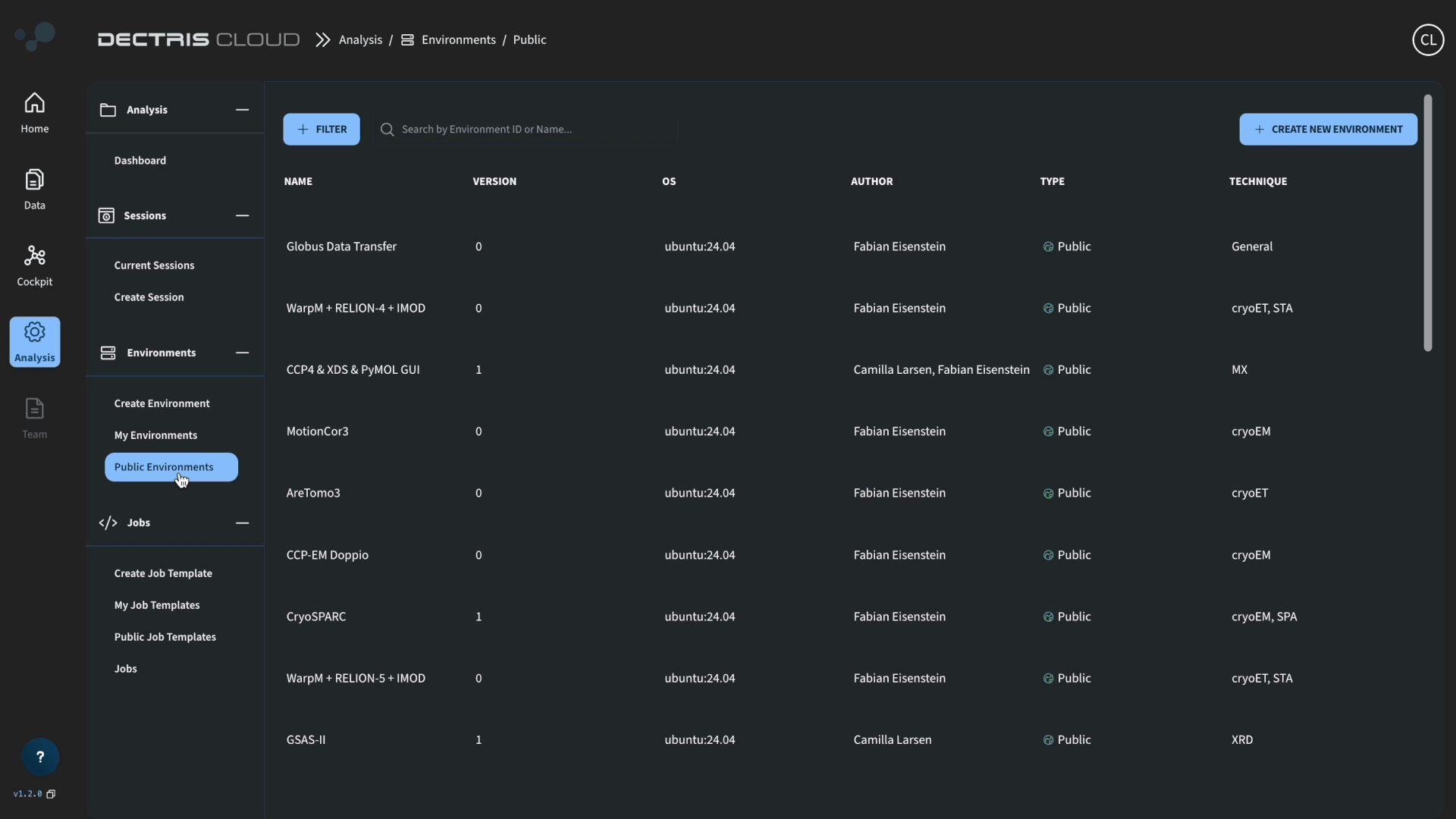Image resolution: width=1456 pixels, height=819 pixels.
Task: Open Public Job Templates
Action: tap(165, 637)
